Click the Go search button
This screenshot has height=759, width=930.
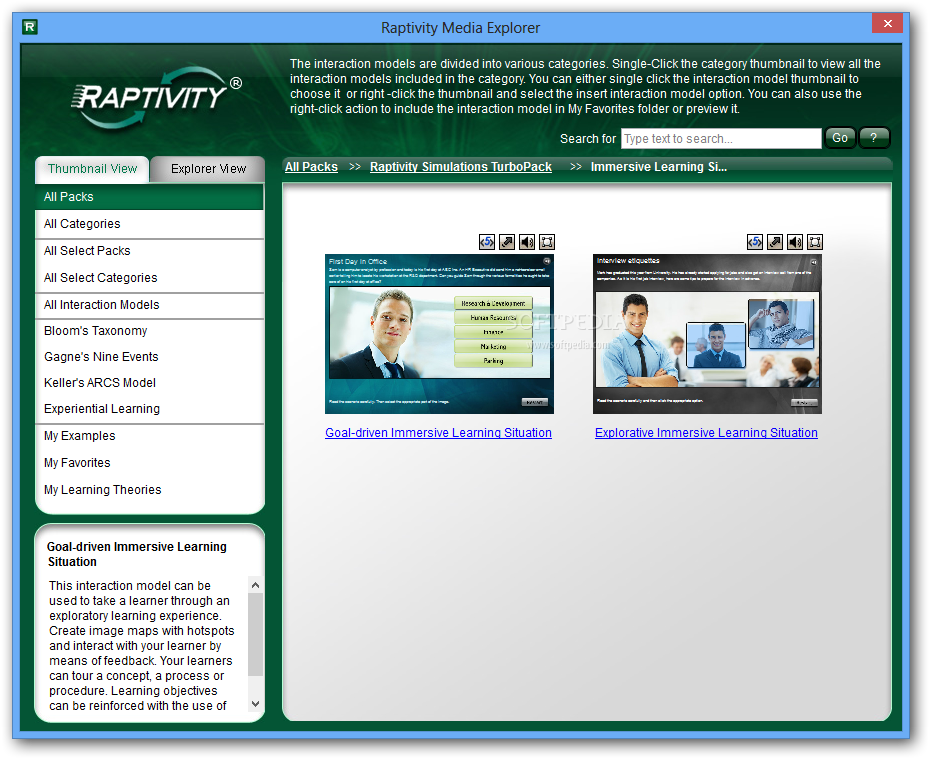click(x=839, y=138)
